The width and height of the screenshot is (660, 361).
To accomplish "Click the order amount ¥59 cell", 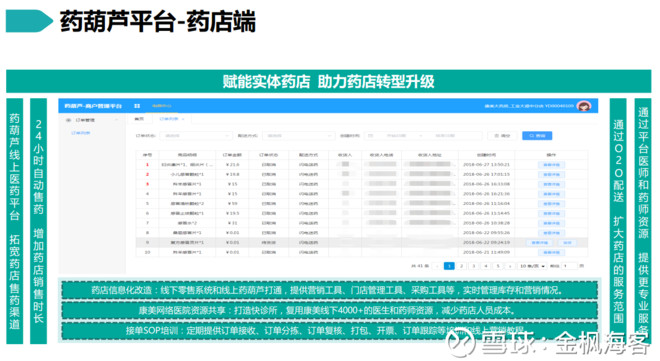I will click(x=232, y=204).
